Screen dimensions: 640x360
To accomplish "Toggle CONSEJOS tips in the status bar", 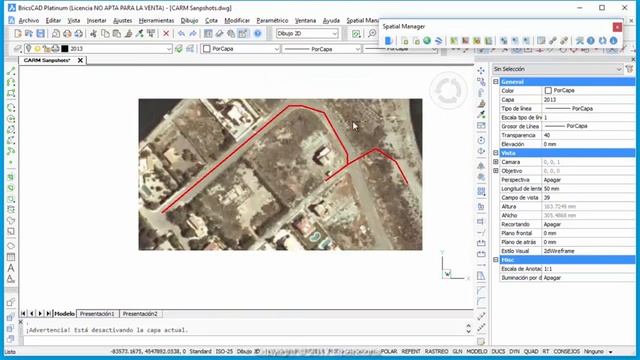I will [x=567, y=351].
